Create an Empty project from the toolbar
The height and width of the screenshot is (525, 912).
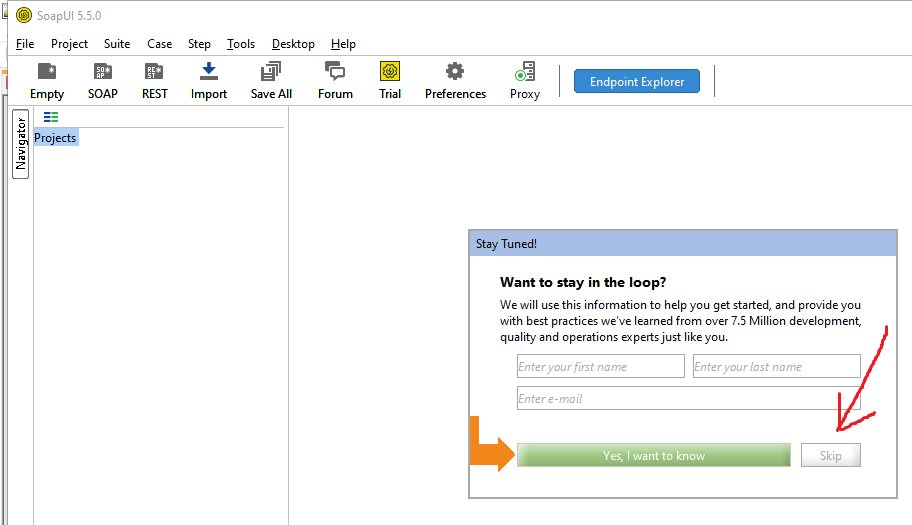click(x=47, y=81)
